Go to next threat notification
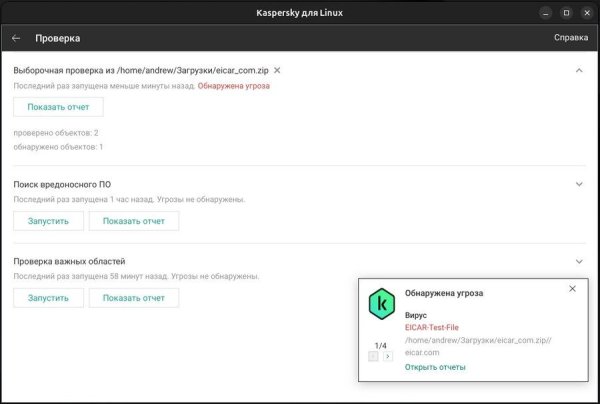 [388, 356]
